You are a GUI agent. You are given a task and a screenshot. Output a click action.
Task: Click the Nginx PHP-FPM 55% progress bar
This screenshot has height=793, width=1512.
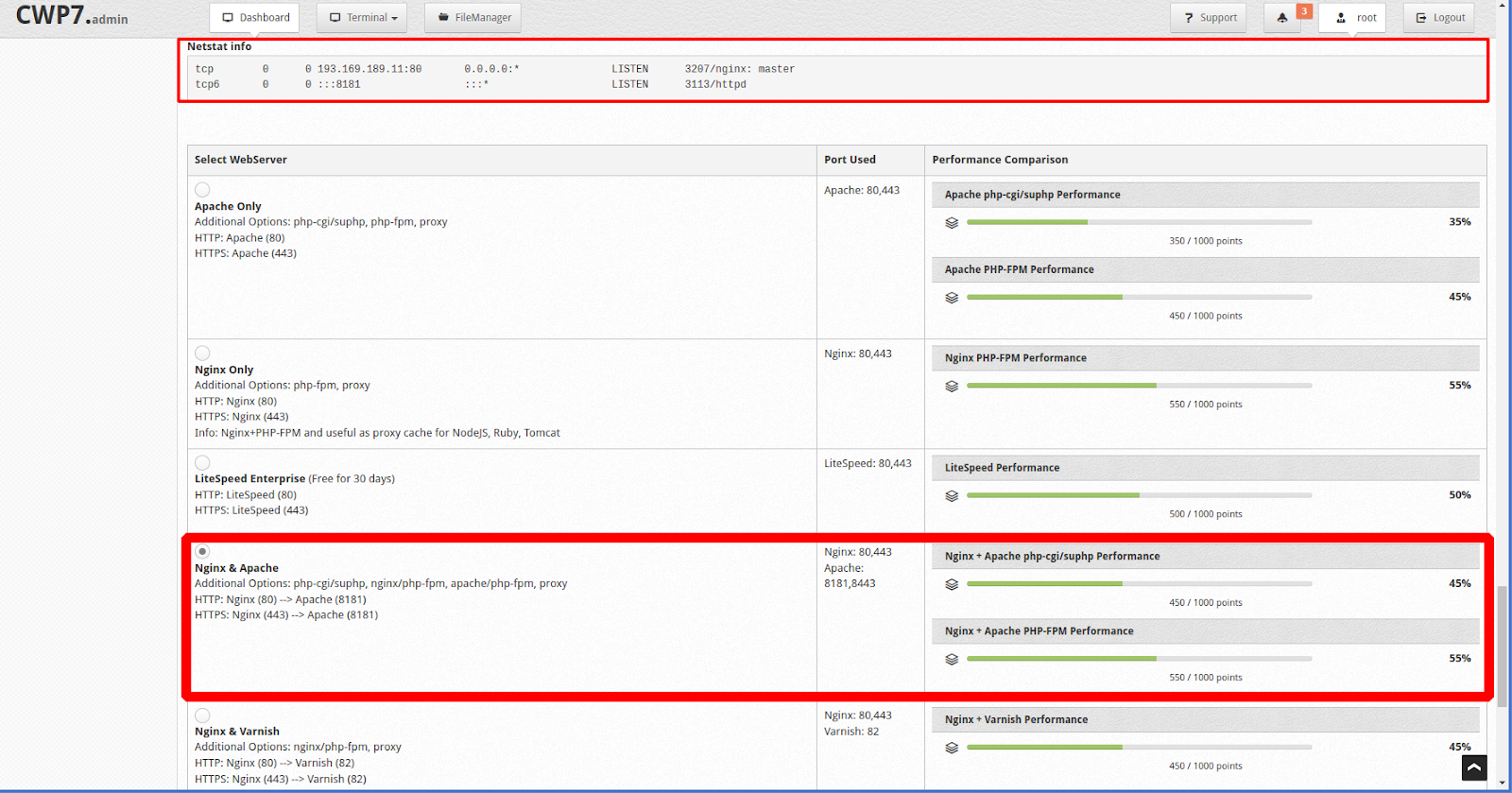(x=1140, y=386)
